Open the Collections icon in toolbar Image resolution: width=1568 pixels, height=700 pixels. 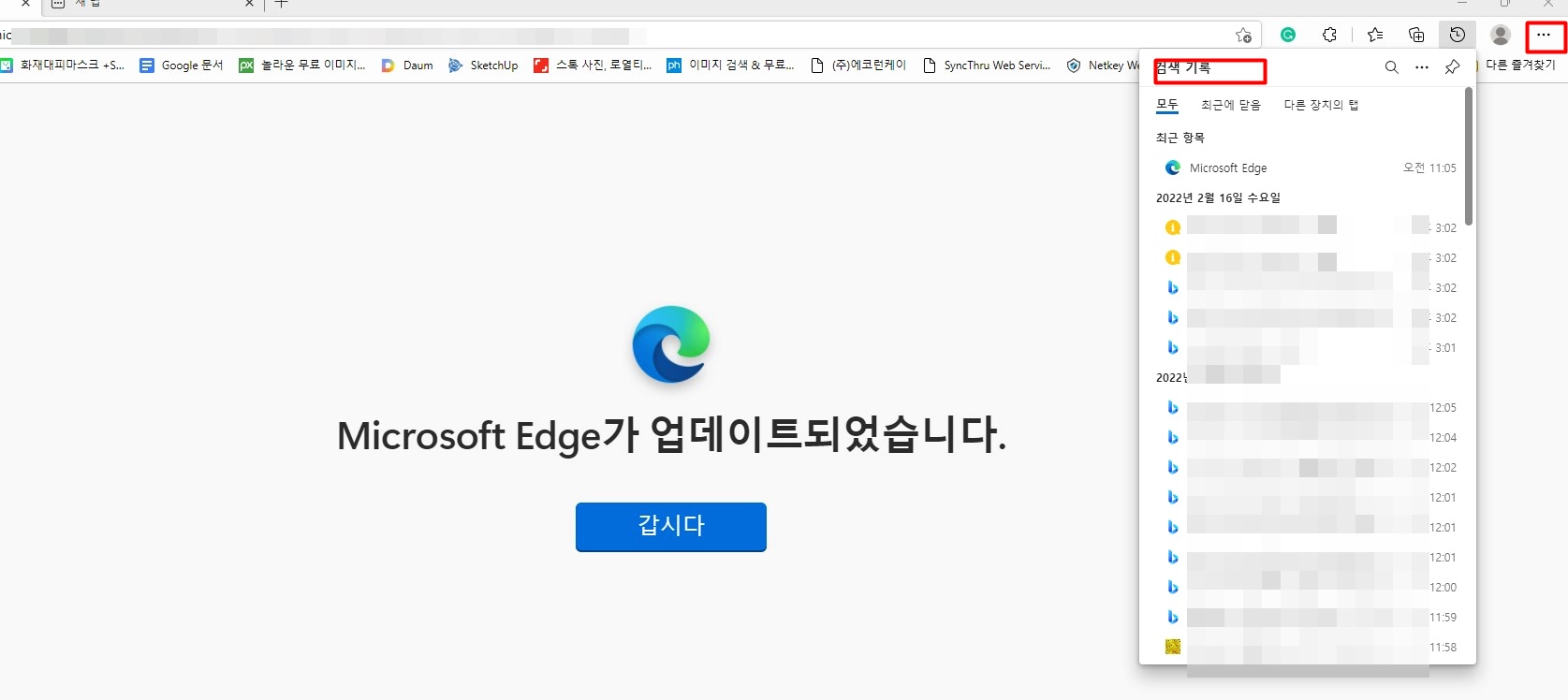[x=1416, y=35]
